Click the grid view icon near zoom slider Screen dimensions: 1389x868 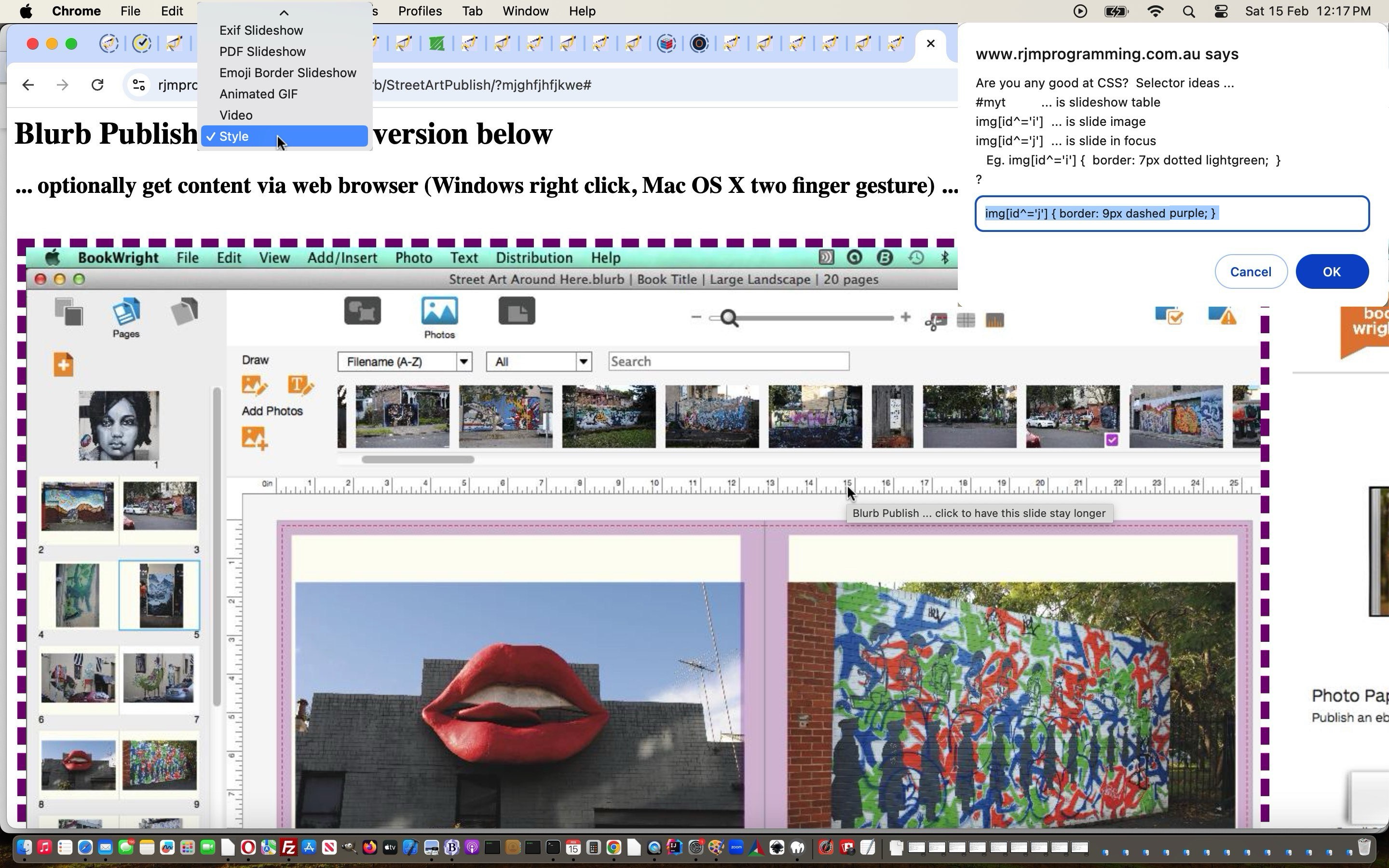point(966,320)
